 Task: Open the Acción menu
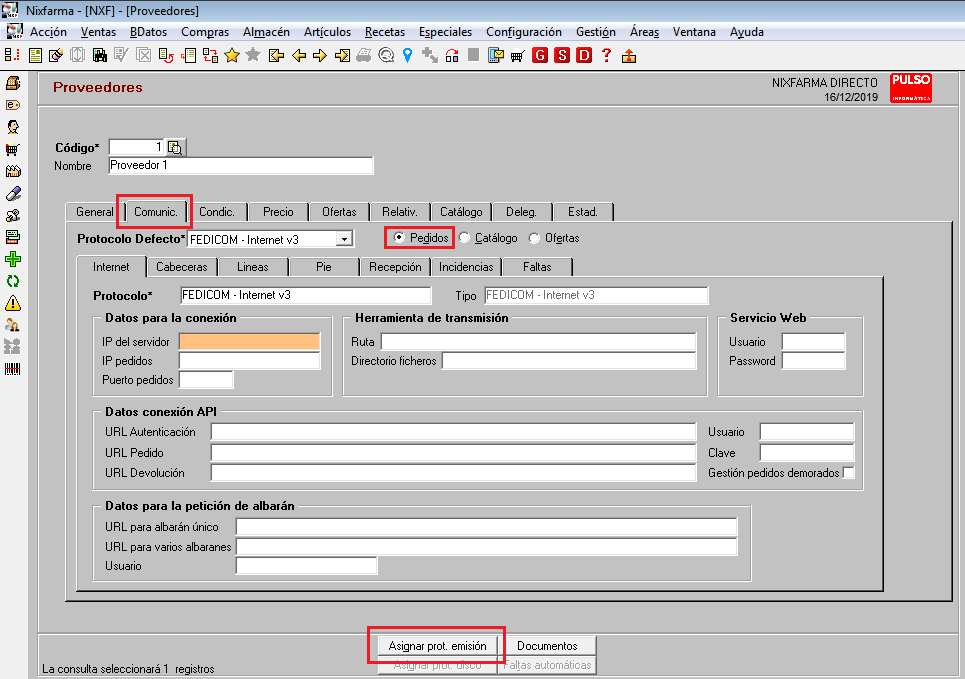tap(48, 32)
